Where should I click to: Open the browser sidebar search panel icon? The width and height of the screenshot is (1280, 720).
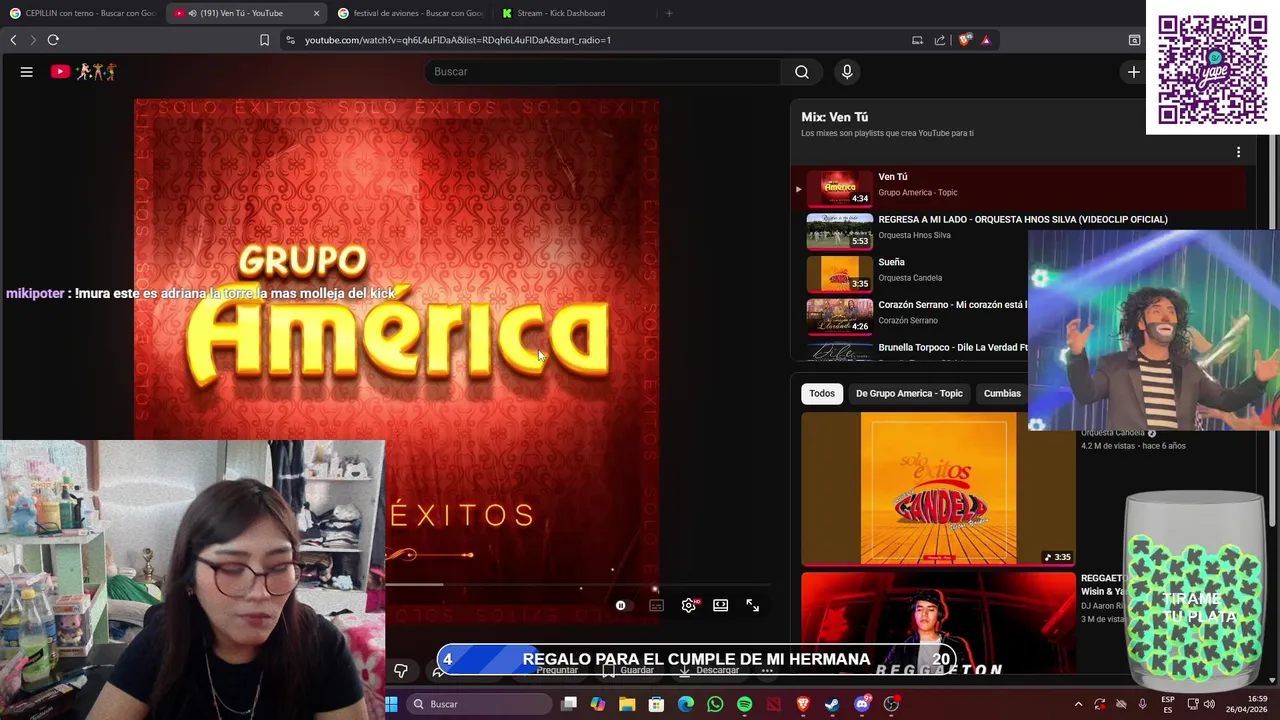(1134, 40)
